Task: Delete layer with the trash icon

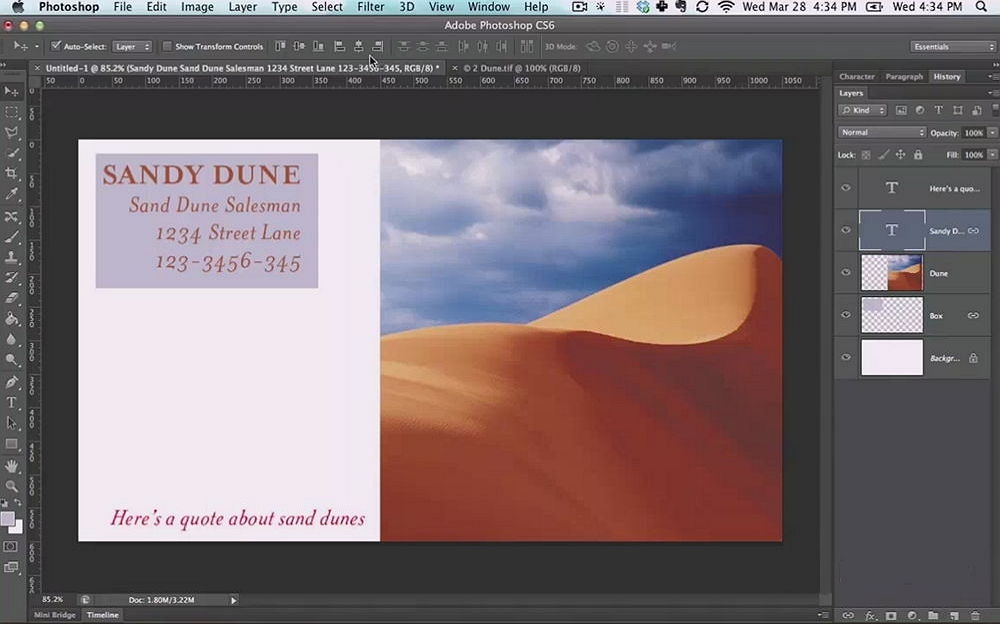Action: [x=975, y=616]
